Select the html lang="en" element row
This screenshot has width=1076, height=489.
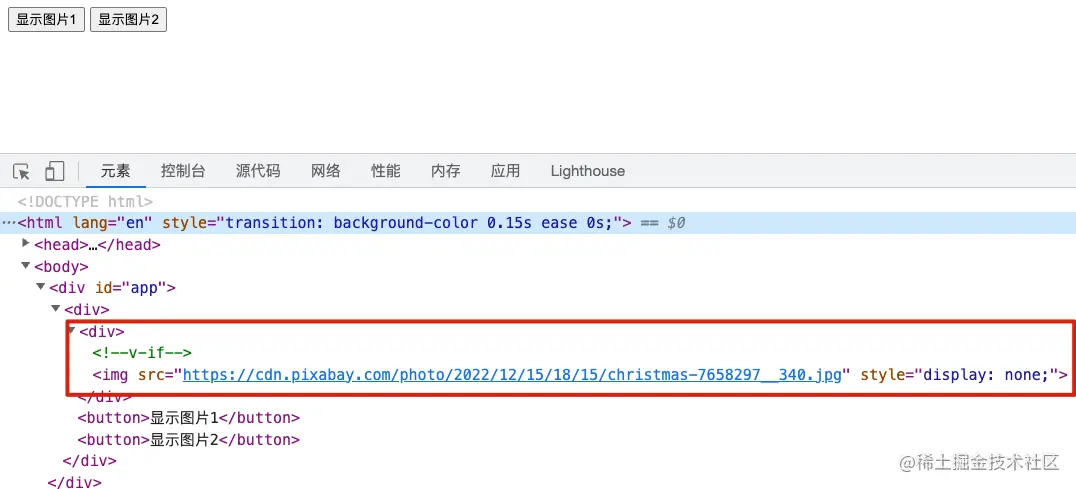538,223
